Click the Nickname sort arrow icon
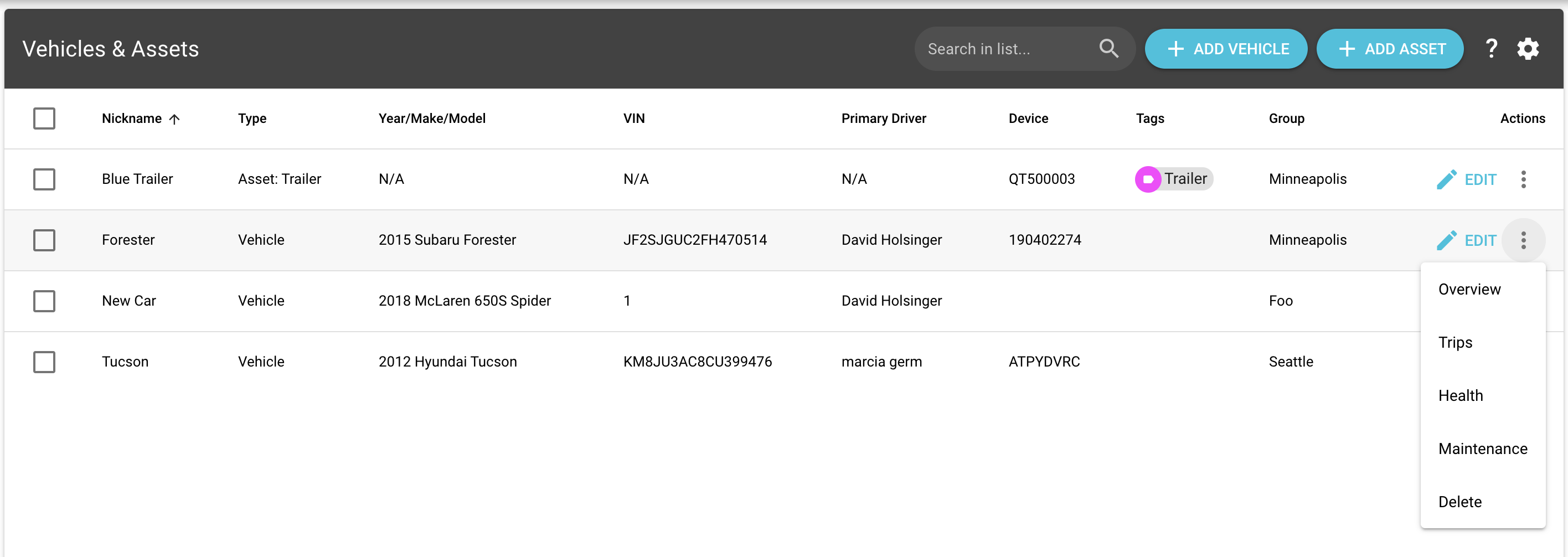1568x557 pixels. [x=174, y=119]
